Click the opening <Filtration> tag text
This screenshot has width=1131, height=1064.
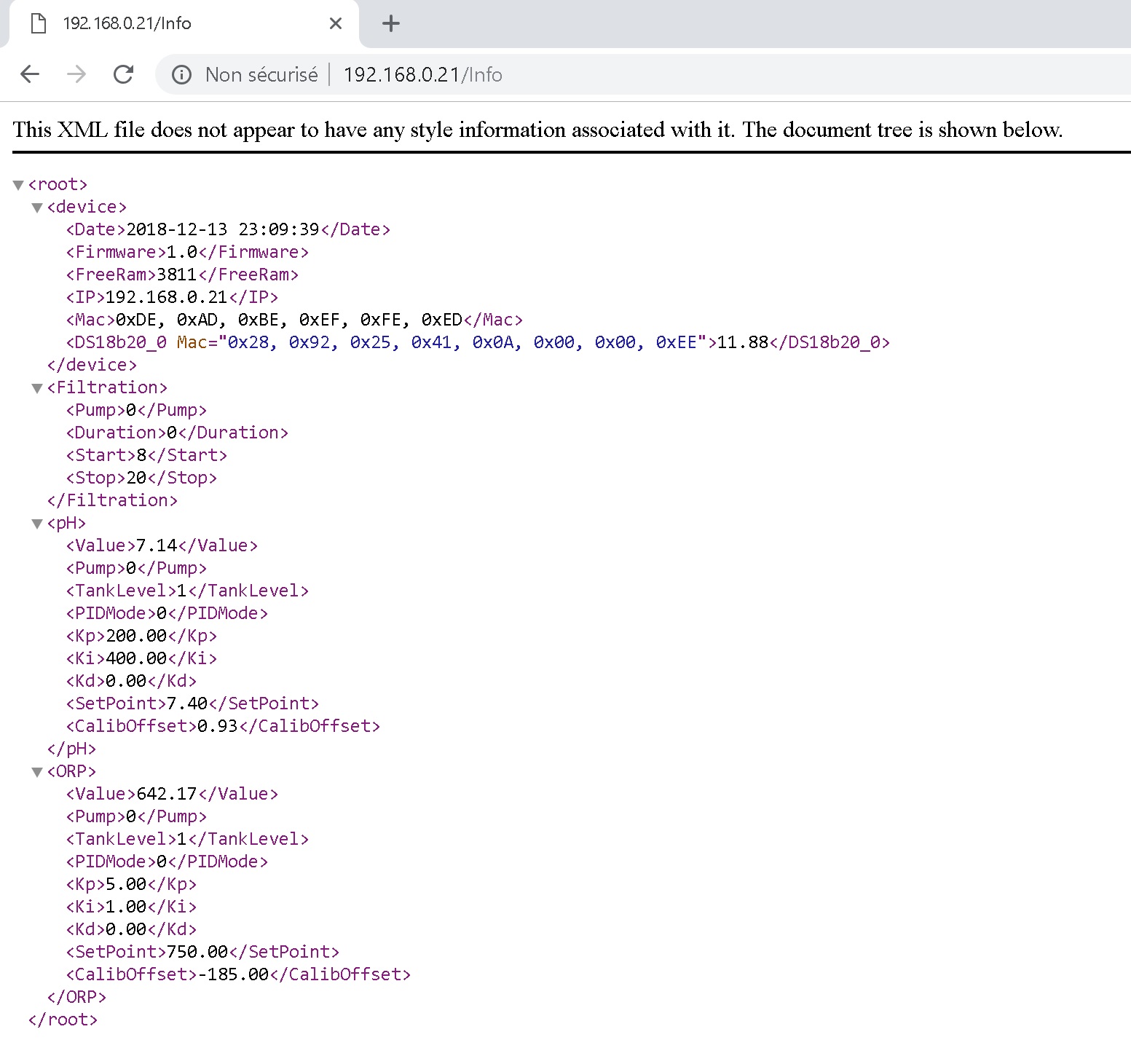coord(107,387)
